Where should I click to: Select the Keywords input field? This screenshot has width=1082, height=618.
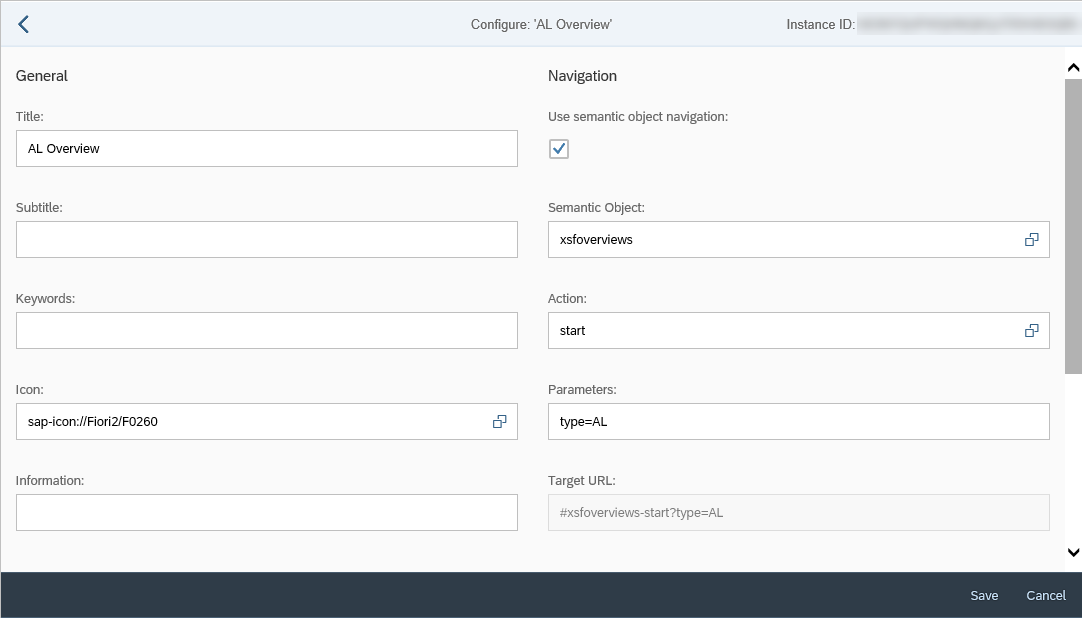[266, 331]
